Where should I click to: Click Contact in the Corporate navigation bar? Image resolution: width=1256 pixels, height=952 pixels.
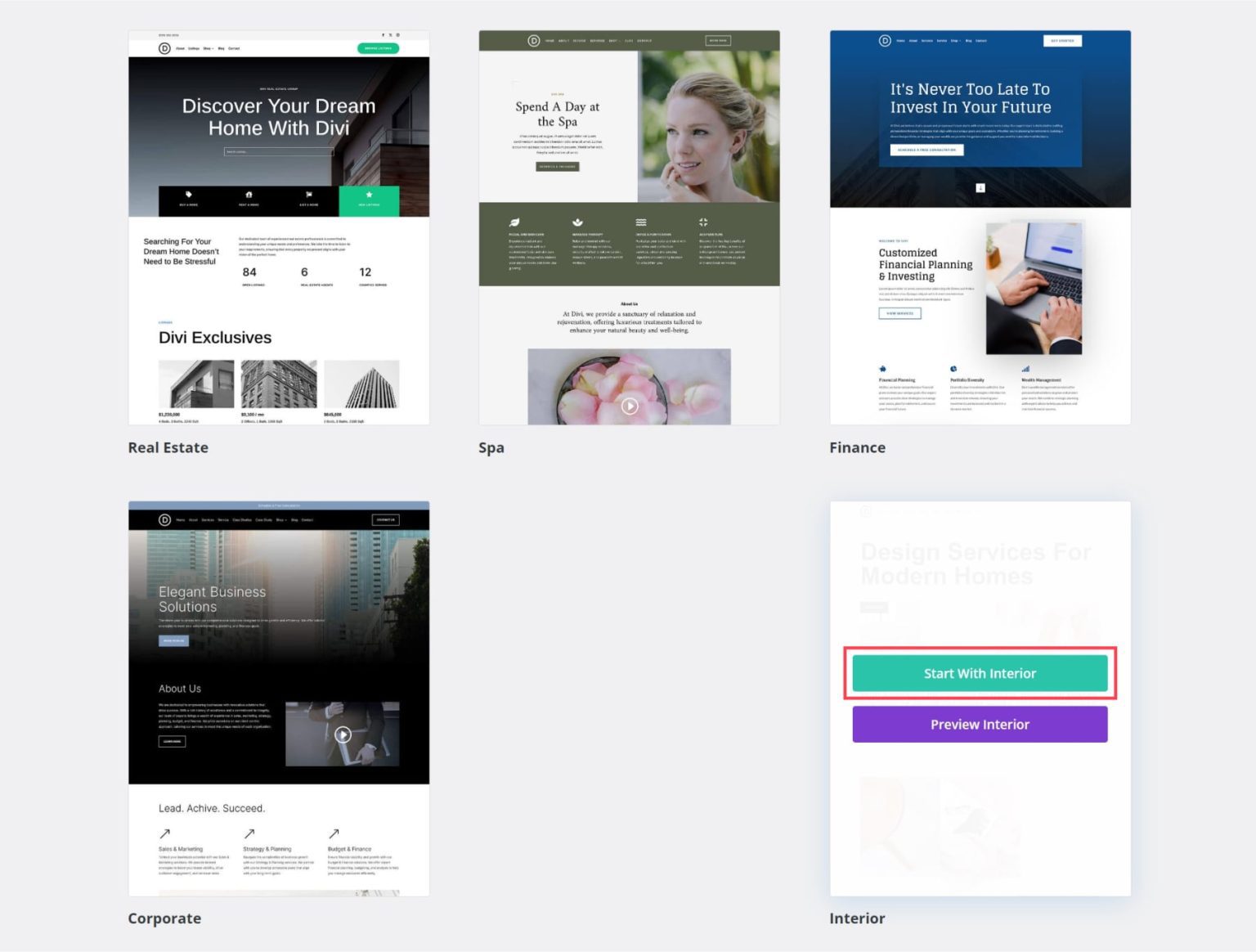point(307,520)
